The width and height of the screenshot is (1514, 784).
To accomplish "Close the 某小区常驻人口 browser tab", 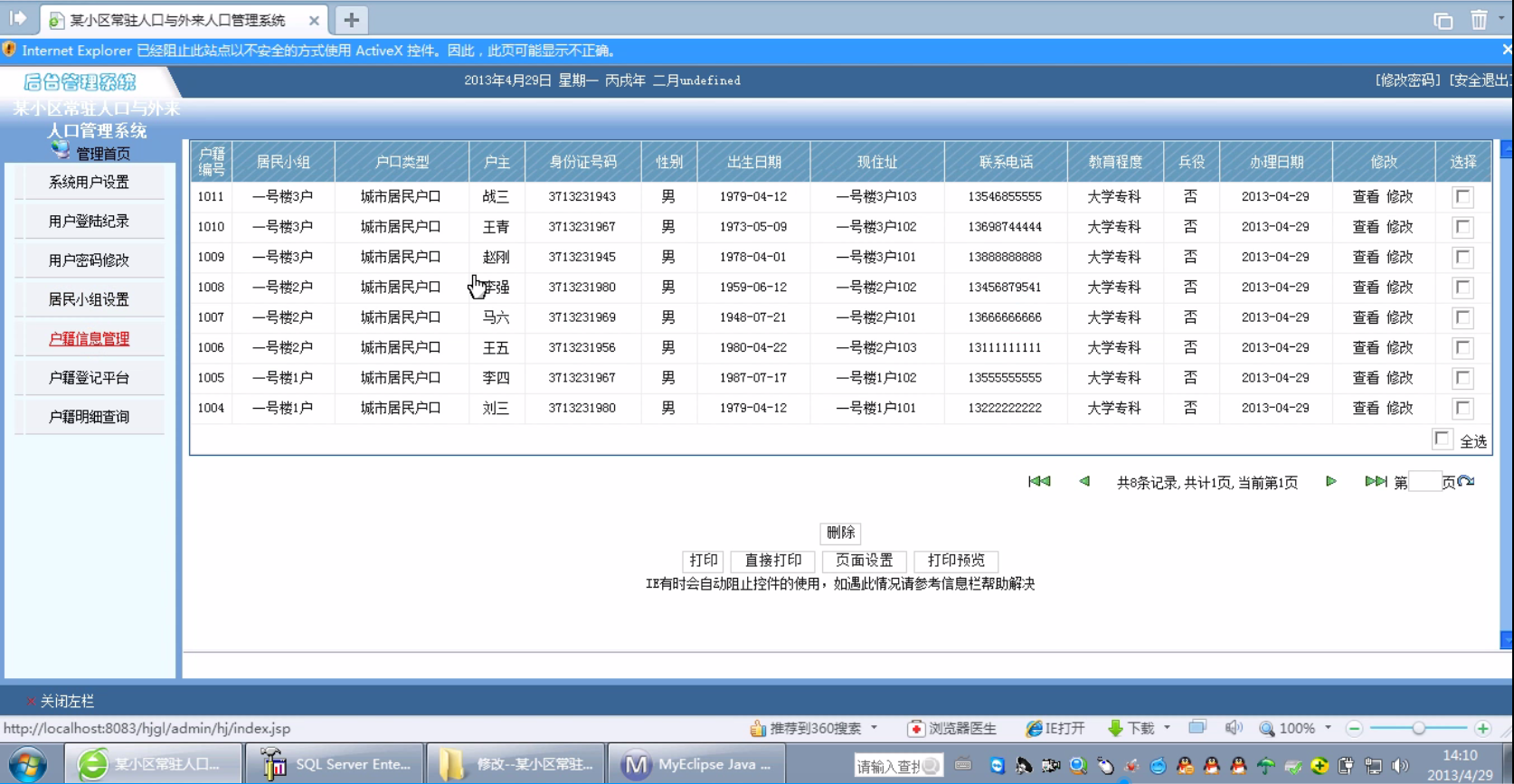I will click(x=314, y=20).
